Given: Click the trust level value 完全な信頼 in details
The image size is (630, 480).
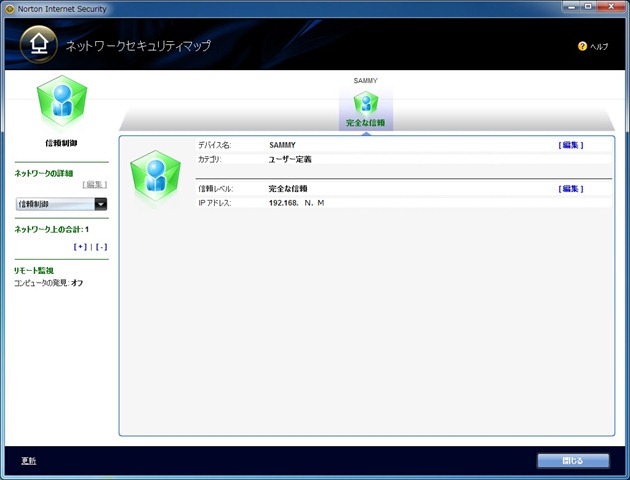Looking at the screenshot, I should point(288,189).
